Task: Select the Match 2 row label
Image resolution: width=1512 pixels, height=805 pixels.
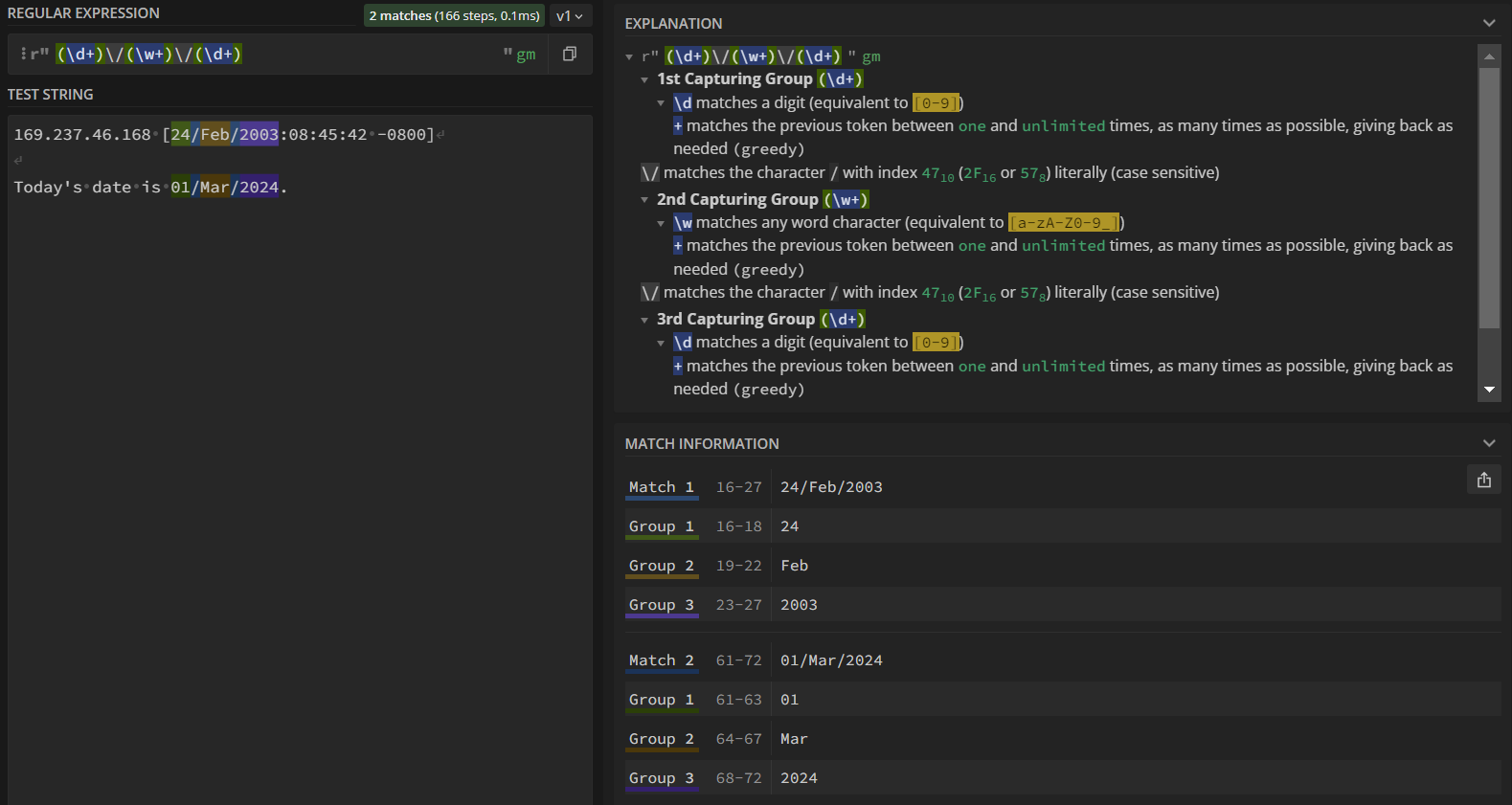Action: point(661,660)
